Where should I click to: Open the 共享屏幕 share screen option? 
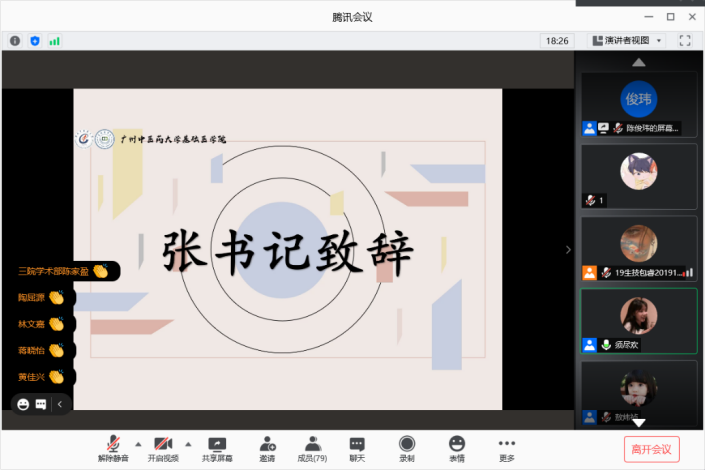[x=217, y=448]
